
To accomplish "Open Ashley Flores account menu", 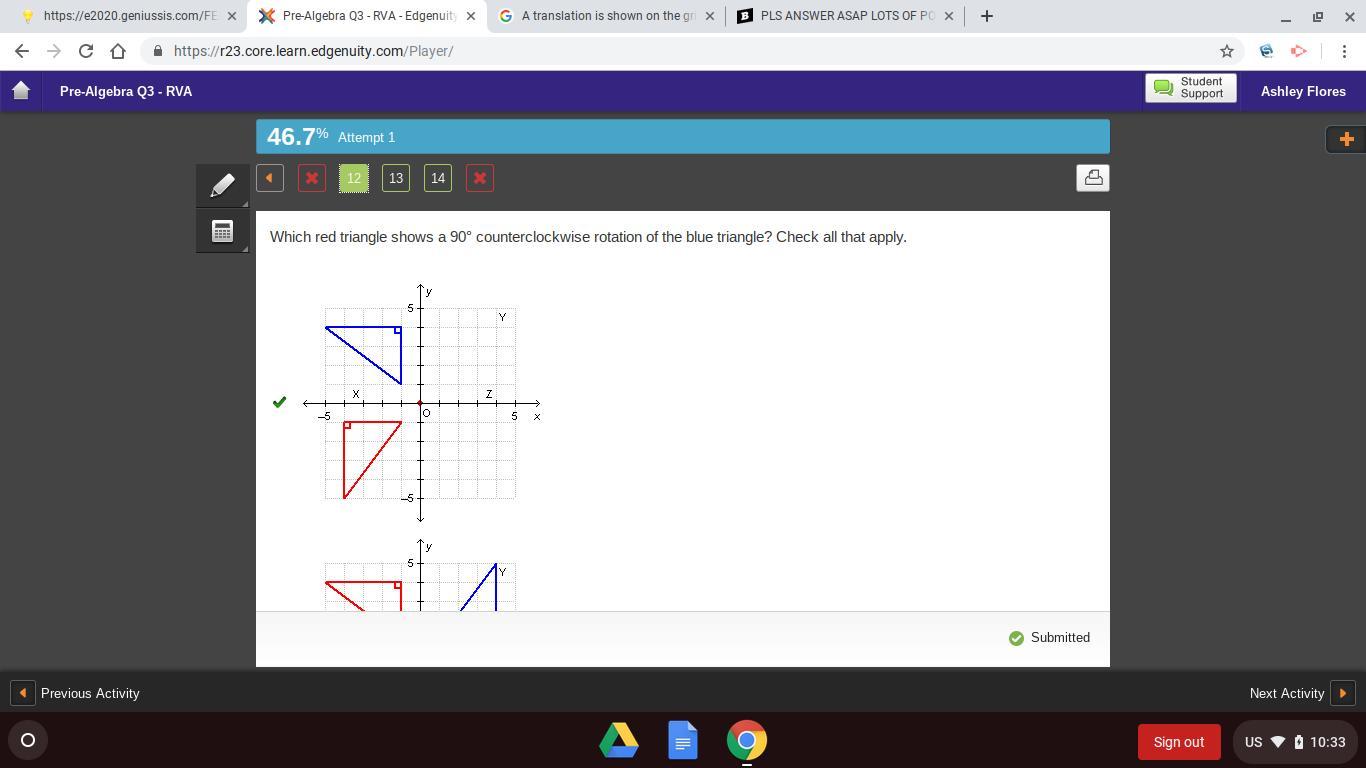I will tap(1303, 91).
